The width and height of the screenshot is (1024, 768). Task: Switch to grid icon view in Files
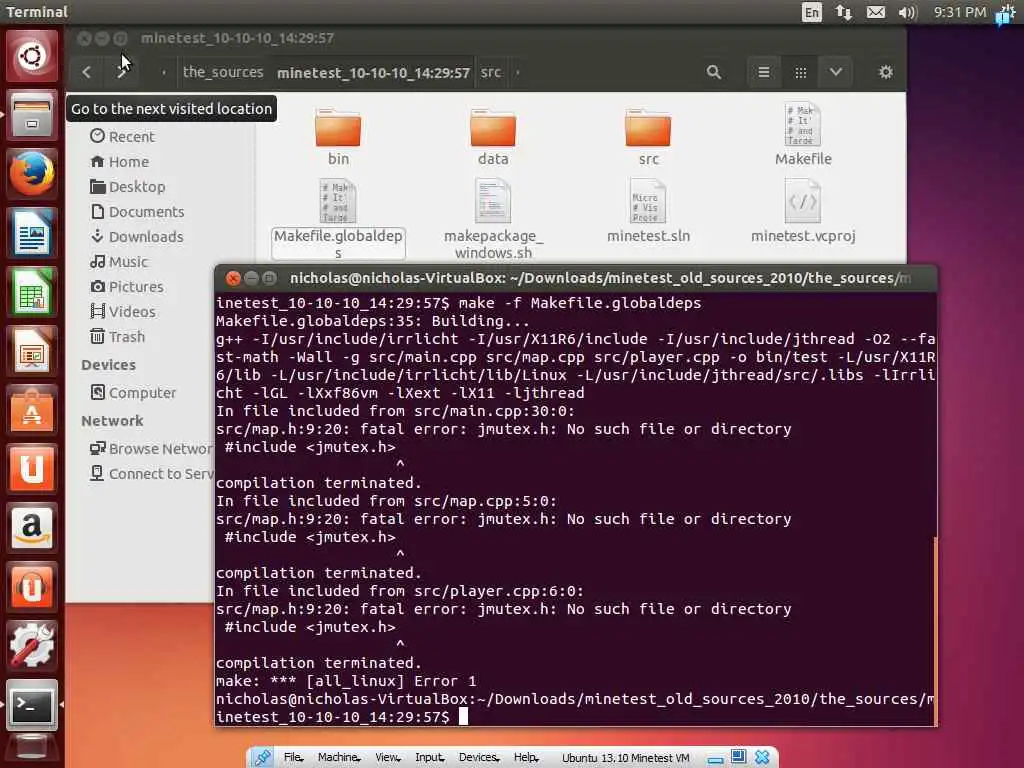pos(801,72)
